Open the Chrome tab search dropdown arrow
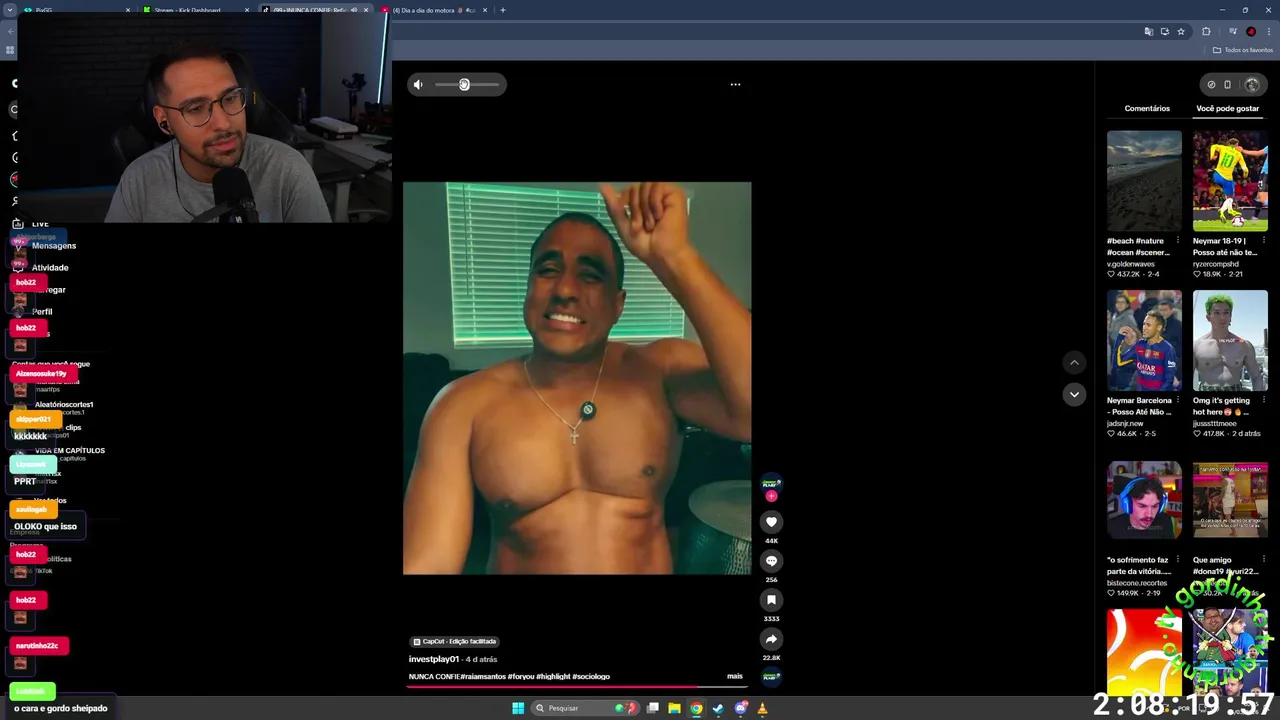 click(x=11, y=10)
